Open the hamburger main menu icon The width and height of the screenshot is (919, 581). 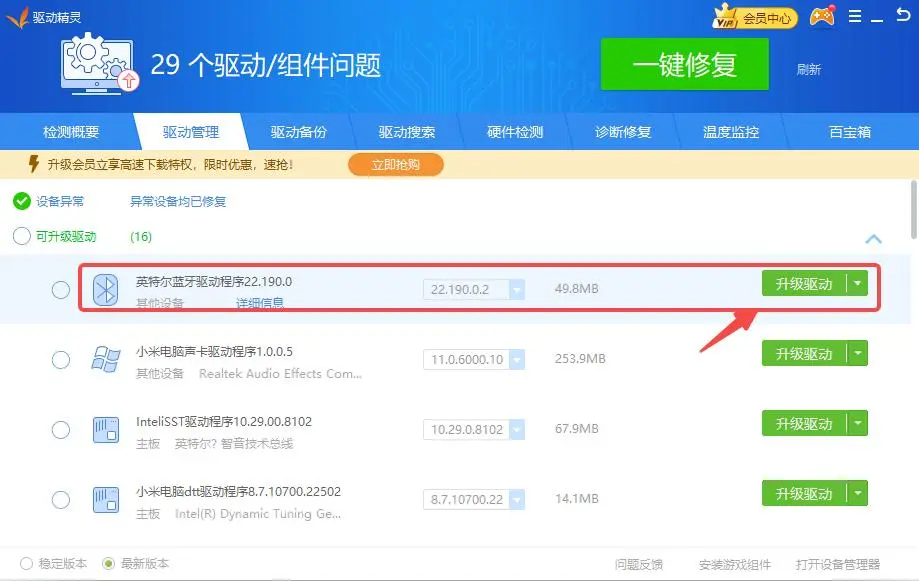click(x=854, y=17)
